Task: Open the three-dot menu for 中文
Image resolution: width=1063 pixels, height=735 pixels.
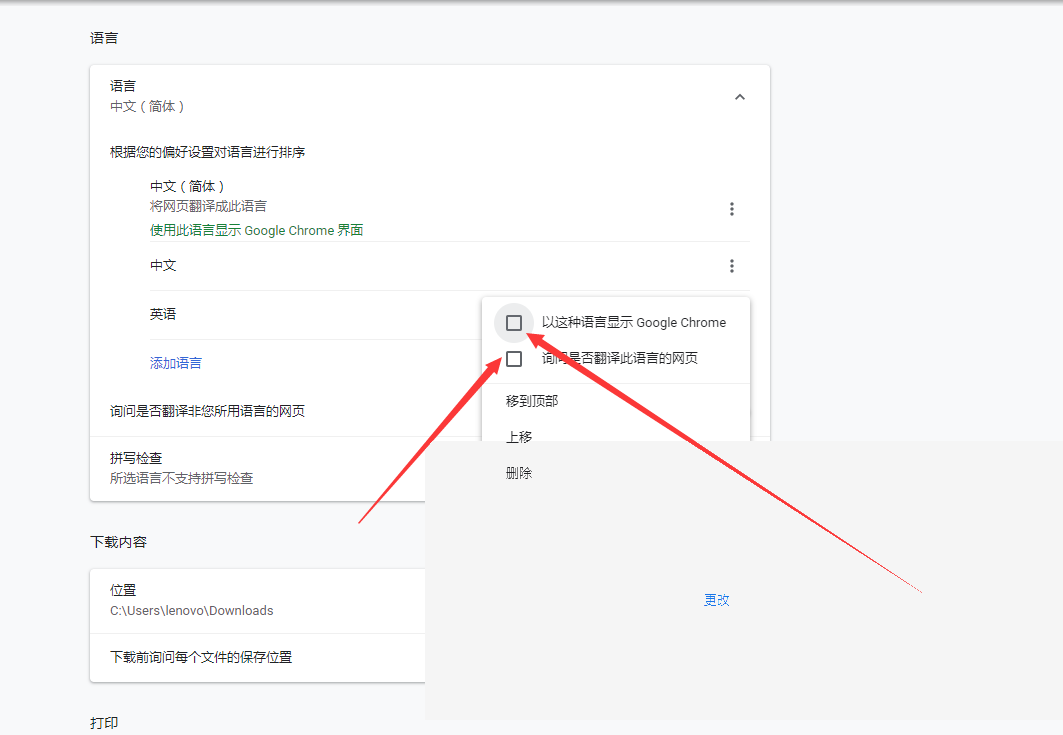Action: click(731, 266)
